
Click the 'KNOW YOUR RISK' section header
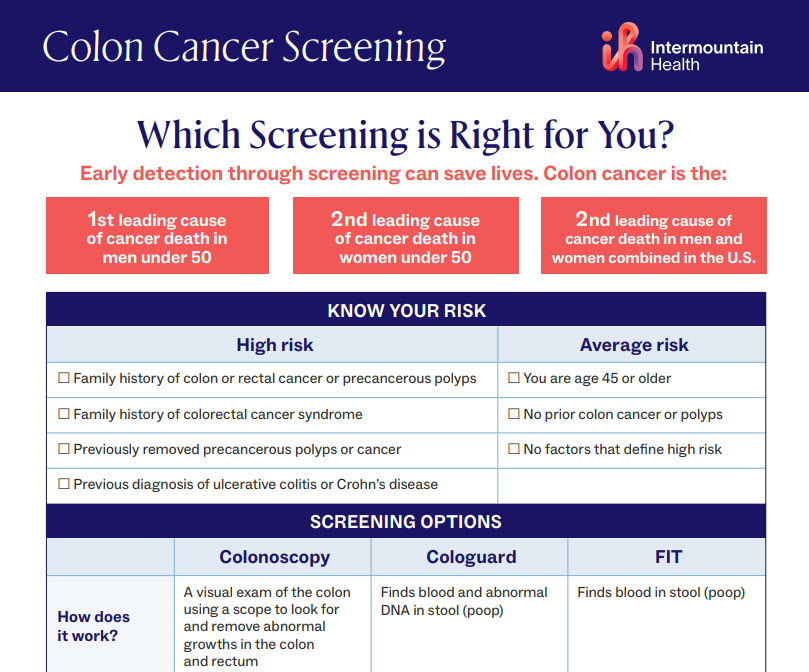pyautogui.click(x=405, y=310)
